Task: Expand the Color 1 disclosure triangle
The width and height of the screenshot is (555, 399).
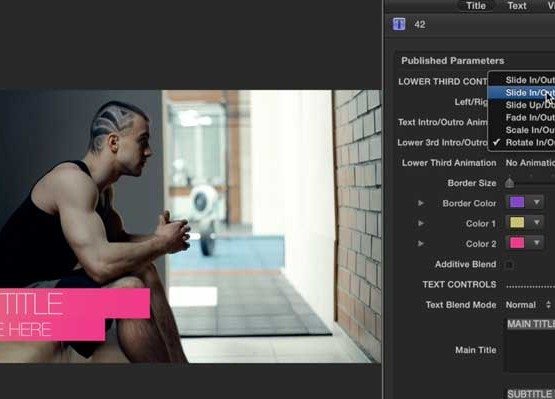Action: pos(420,223)
